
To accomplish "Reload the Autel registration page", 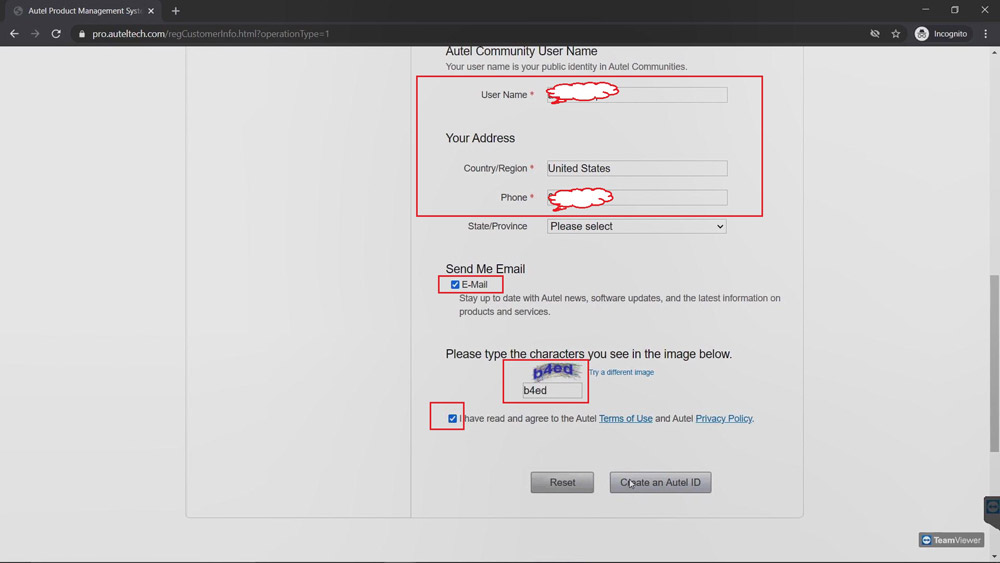I will coord(56,34).
